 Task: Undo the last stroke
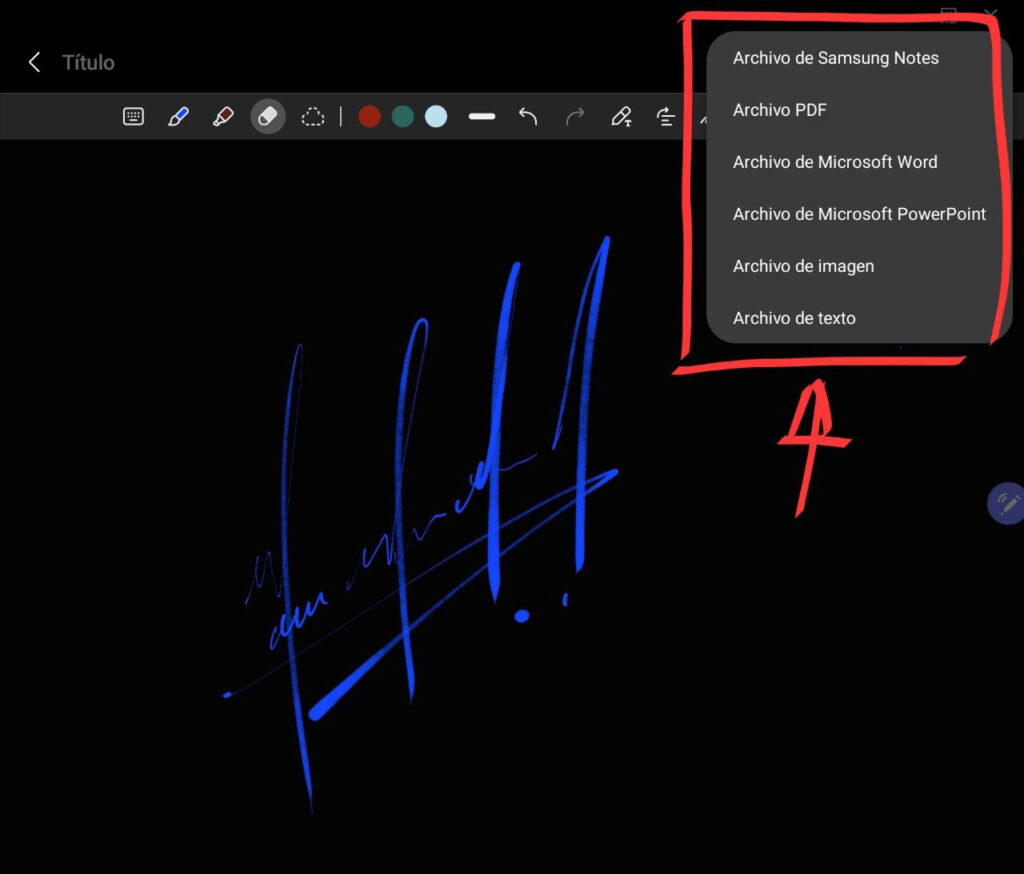(528, 117)
